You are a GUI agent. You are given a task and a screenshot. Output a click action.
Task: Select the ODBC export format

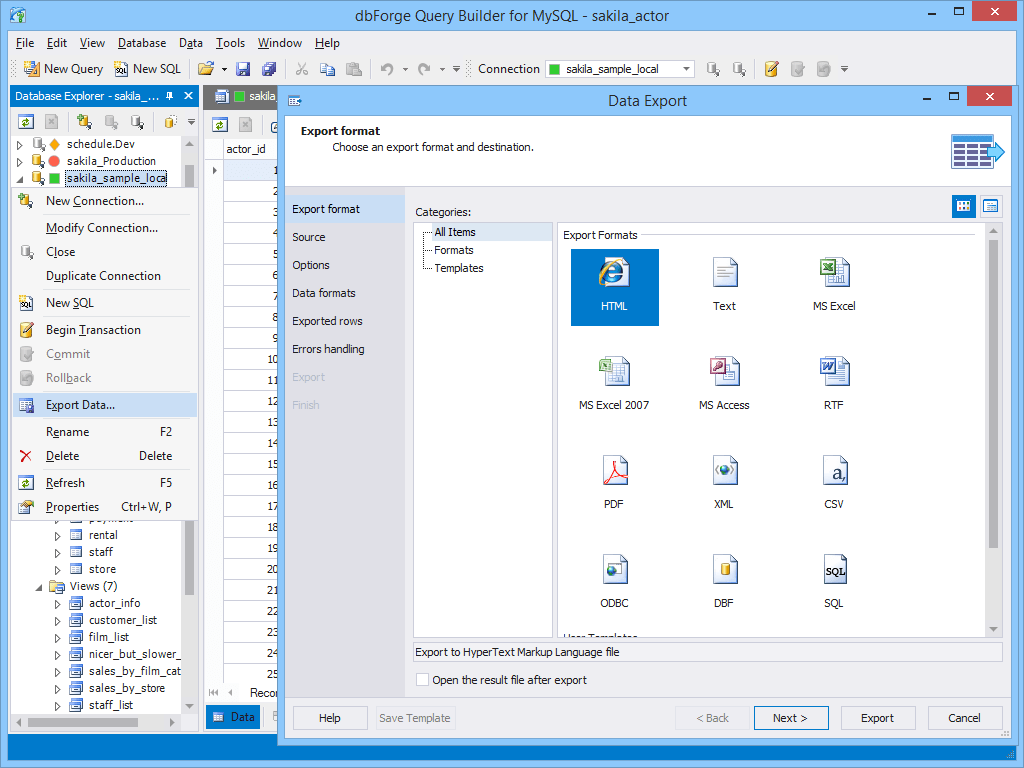point(614,580)
